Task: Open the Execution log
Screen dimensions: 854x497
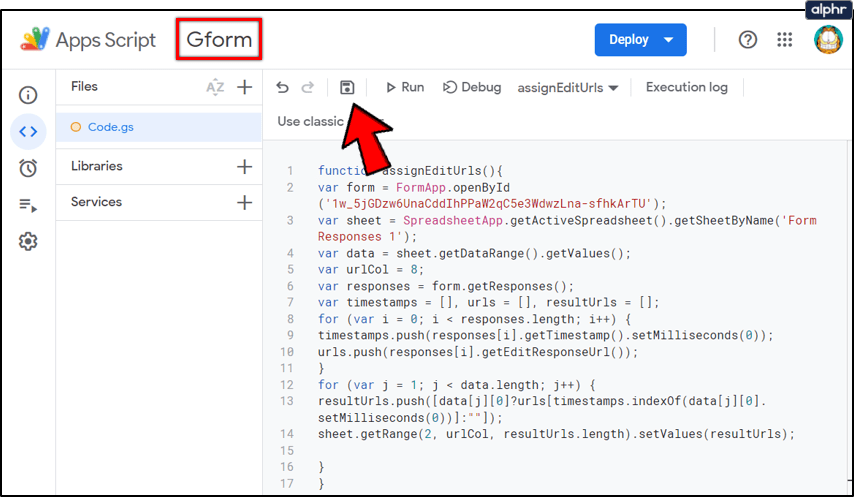Action: pos(686,87)
